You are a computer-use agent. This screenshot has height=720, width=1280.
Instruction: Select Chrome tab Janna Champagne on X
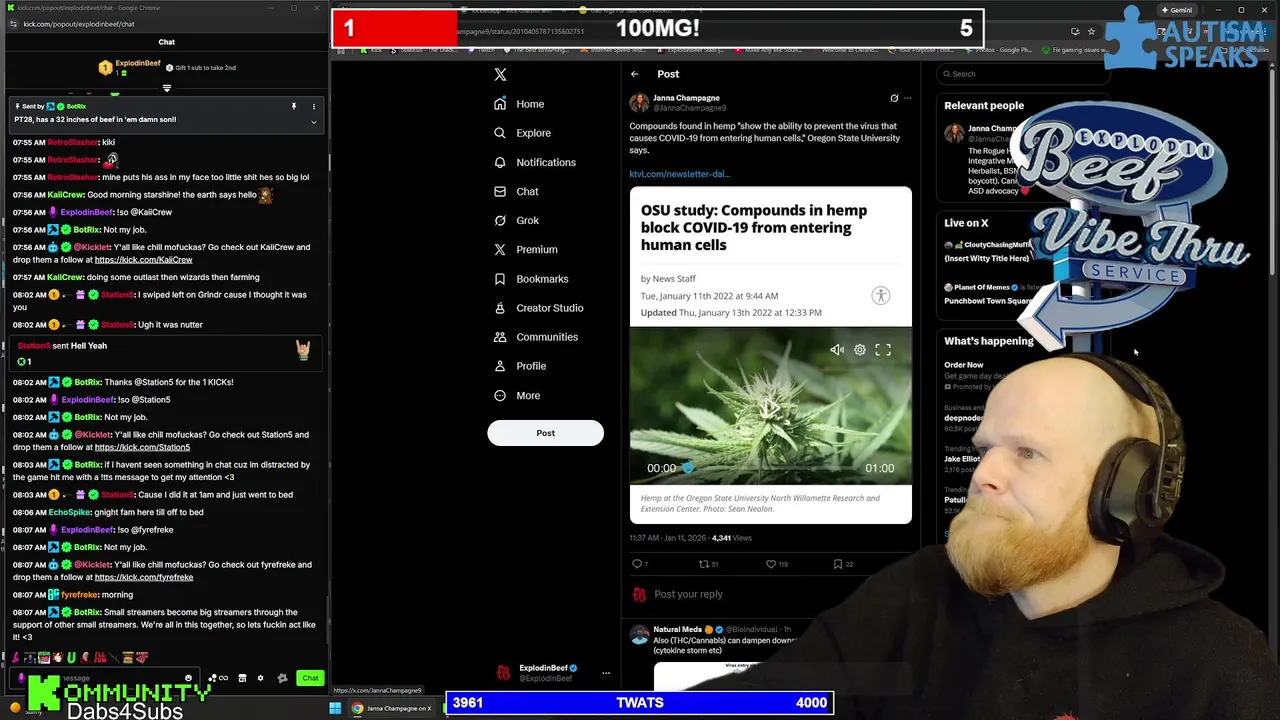pos(391,708)
